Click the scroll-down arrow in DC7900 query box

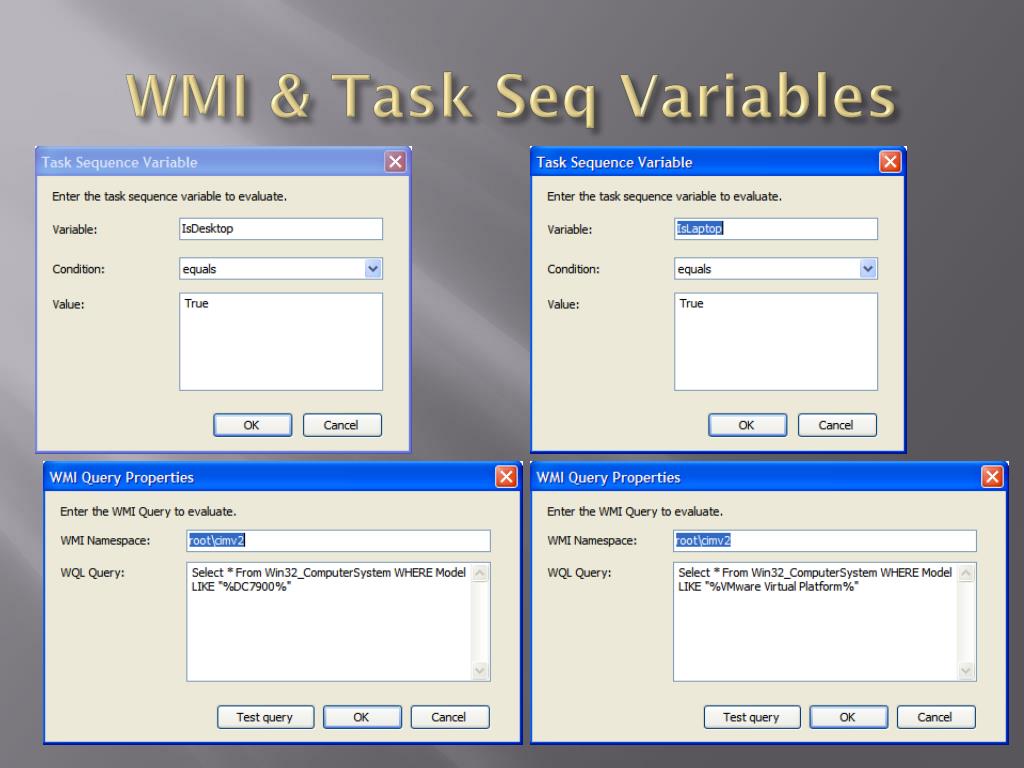(x=480, y=671)
